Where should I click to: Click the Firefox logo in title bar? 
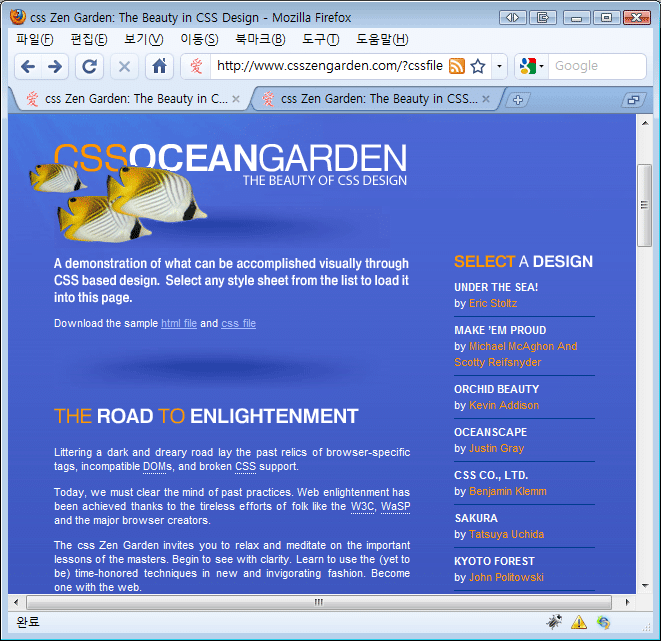tap(18, 17)
